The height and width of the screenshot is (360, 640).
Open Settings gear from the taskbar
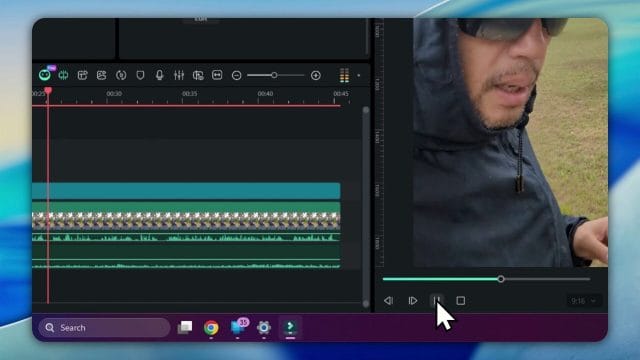(x=264, y=327)
